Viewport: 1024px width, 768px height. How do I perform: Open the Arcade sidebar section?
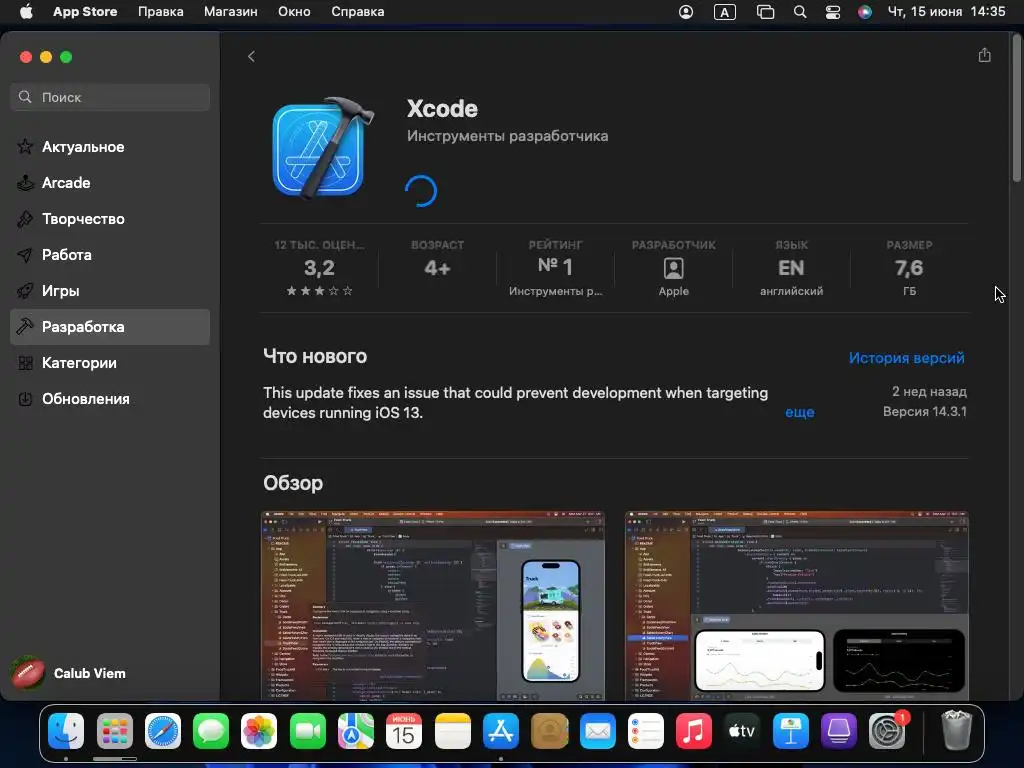pos(110,183)
